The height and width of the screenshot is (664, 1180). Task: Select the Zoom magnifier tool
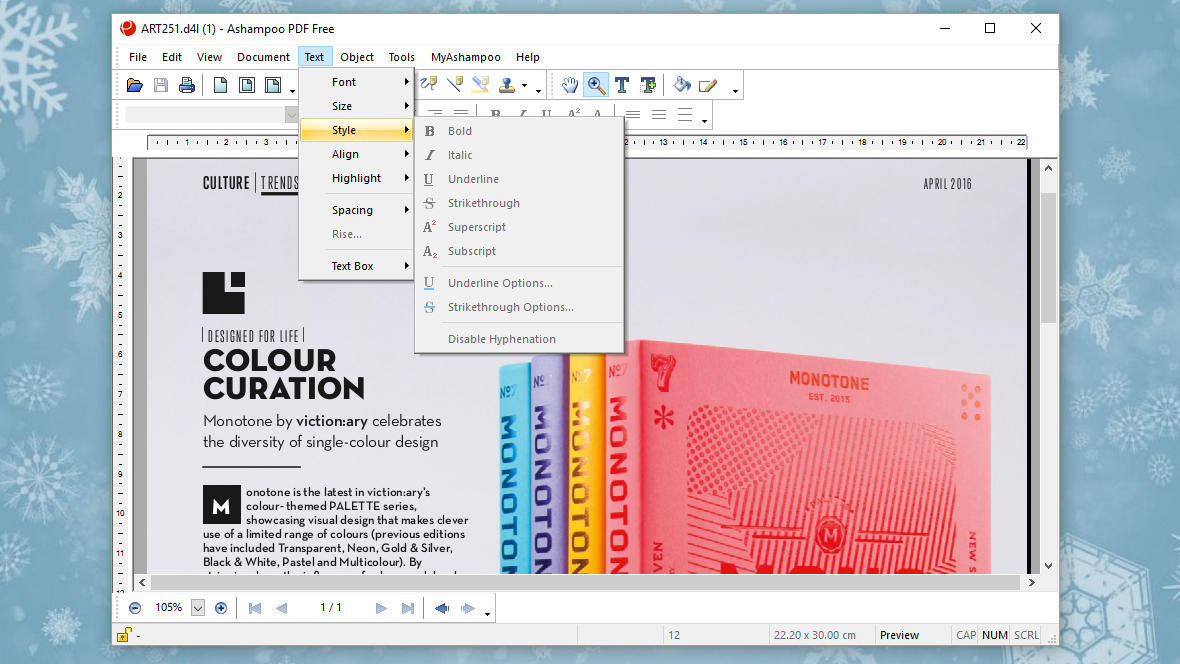(596, 85)
